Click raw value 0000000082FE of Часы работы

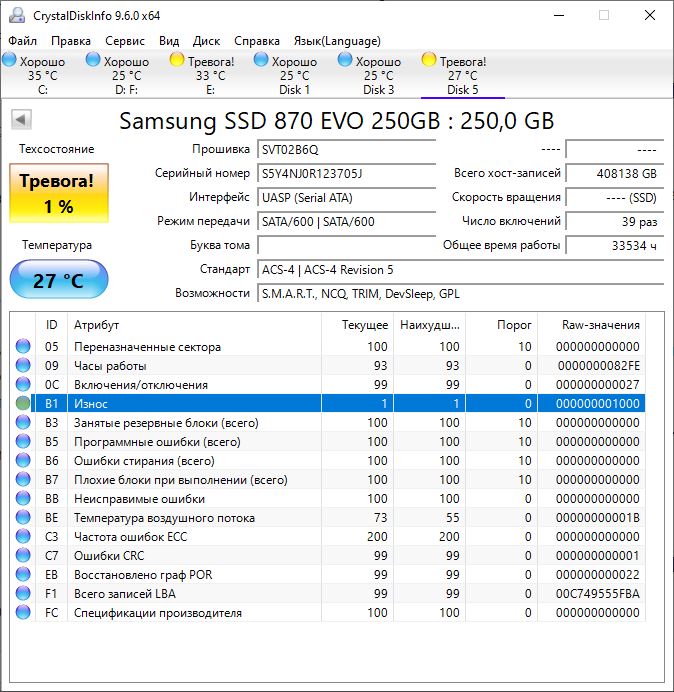599,366
